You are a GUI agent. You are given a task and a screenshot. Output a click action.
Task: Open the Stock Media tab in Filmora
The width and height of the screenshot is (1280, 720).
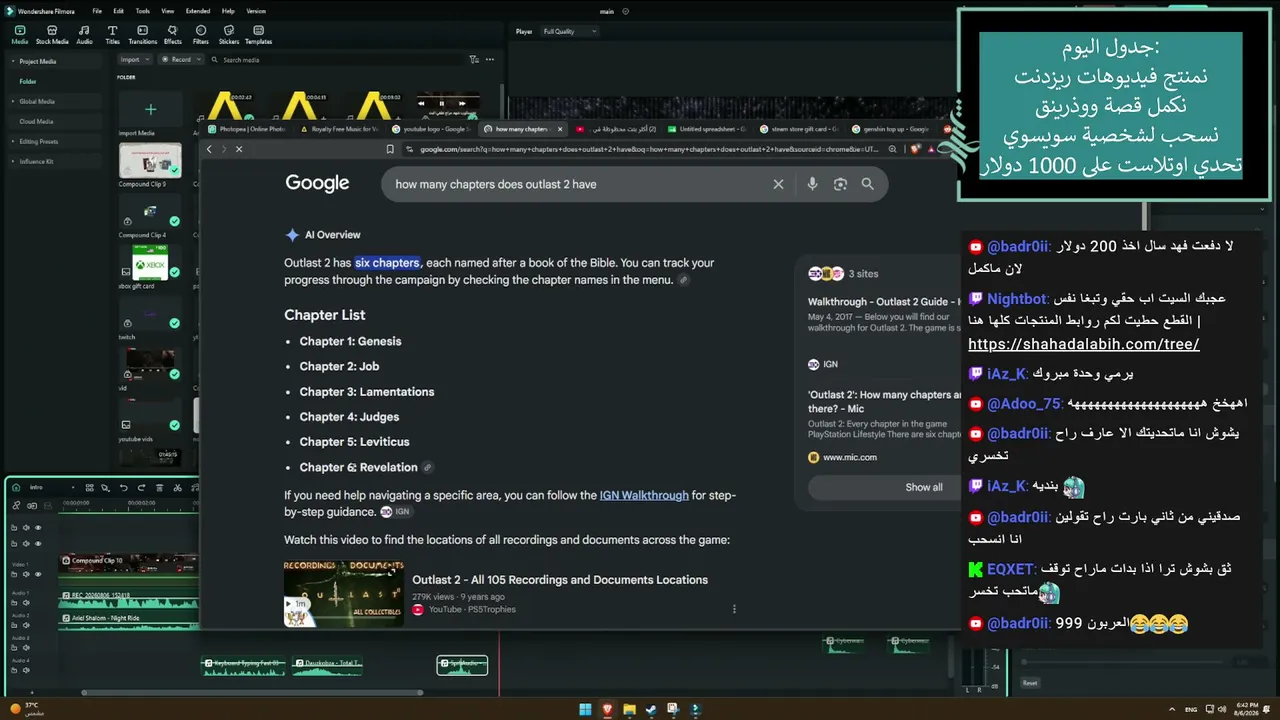[x=52, y=35]
